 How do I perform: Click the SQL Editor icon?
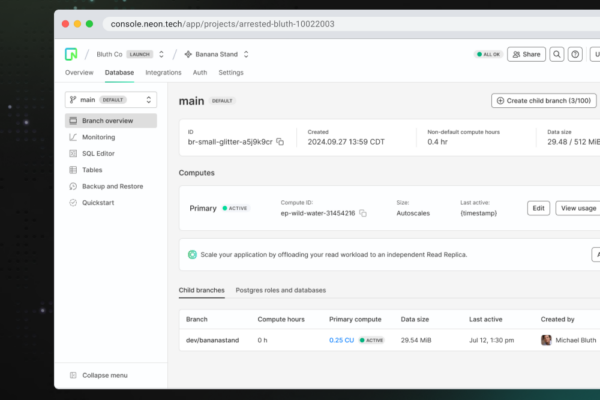[x=73, y=153]
